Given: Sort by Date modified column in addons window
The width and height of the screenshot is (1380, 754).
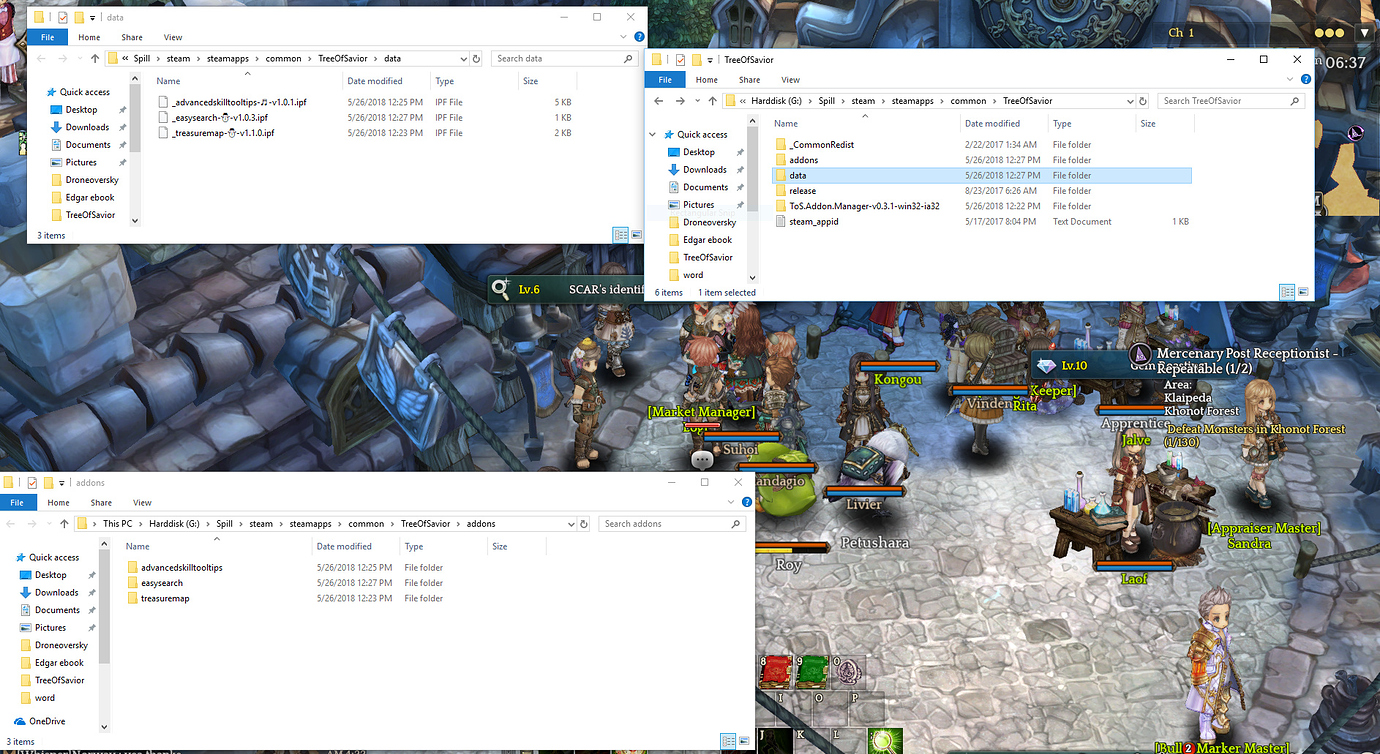Looking at the screenshot, I should pyautogui.click(x=344, y=547).
